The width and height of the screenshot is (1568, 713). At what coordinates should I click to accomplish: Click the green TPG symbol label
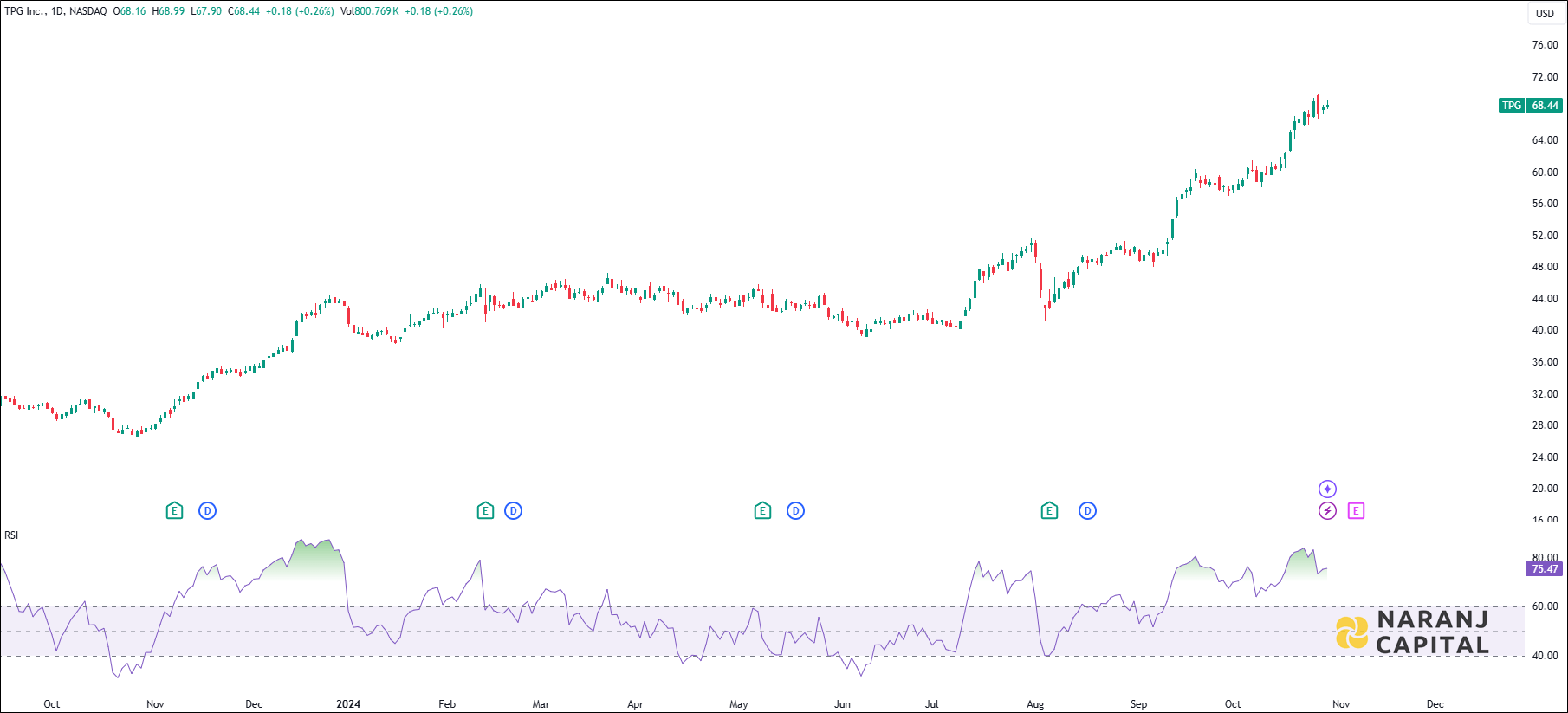[x=1511, y=106]
